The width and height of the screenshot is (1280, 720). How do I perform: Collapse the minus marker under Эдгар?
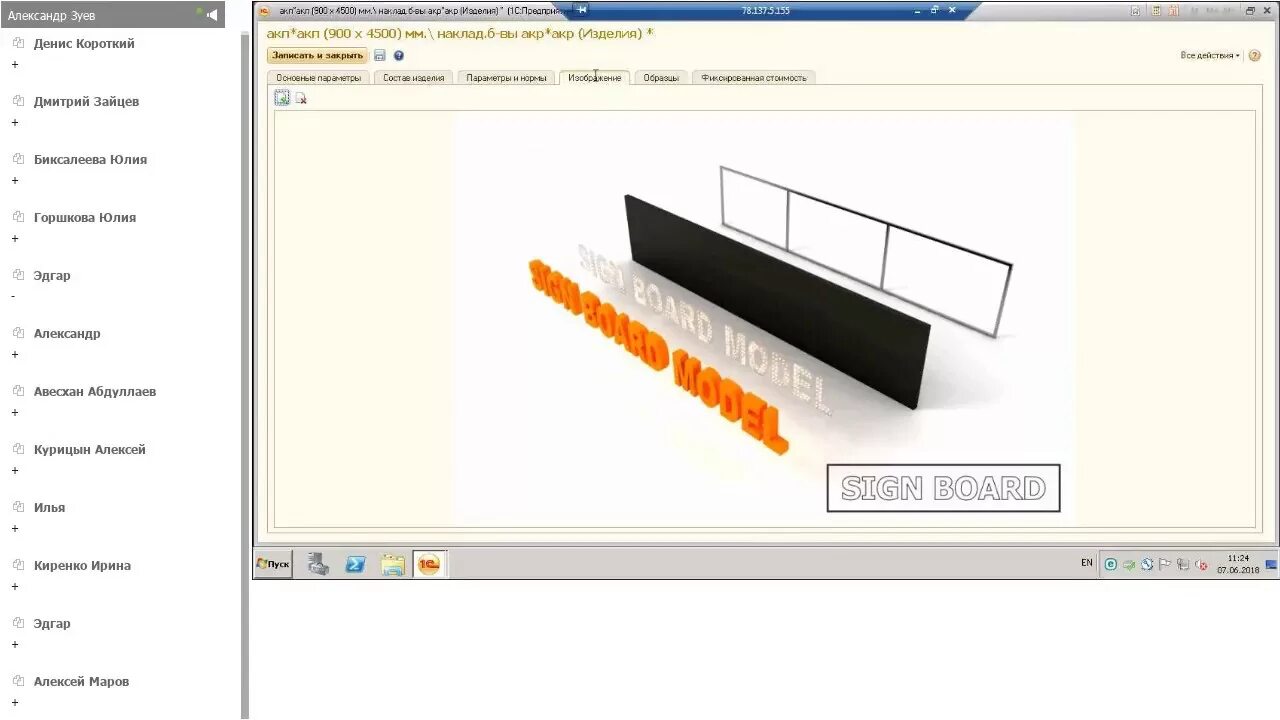[x=13, y=297]
